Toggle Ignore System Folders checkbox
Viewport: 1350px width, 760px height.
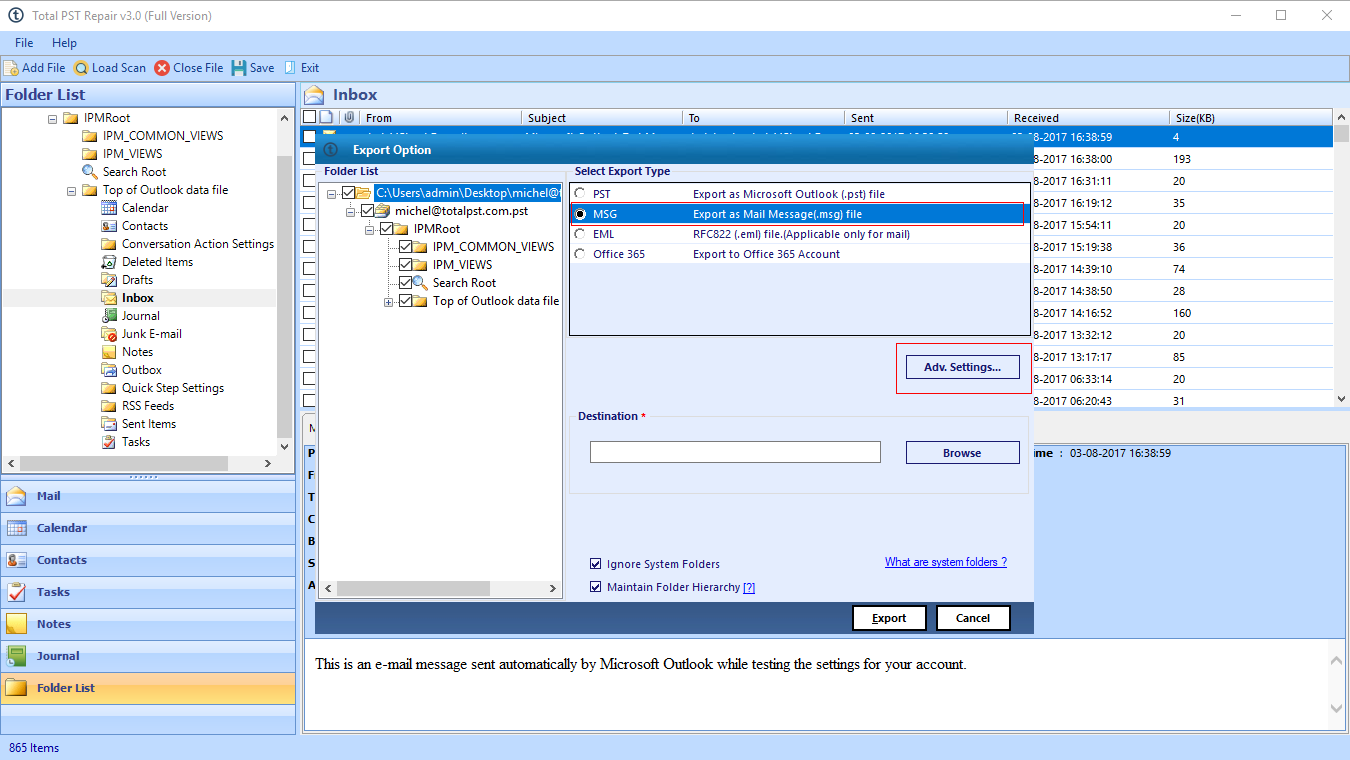pyautogui.click(x=596, y=564)
